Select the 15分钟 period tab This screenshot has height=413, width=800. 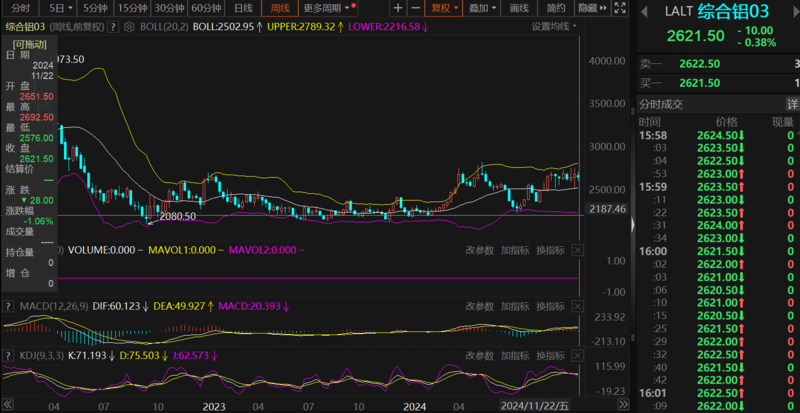pyautogui.click(x=131, y=8)
